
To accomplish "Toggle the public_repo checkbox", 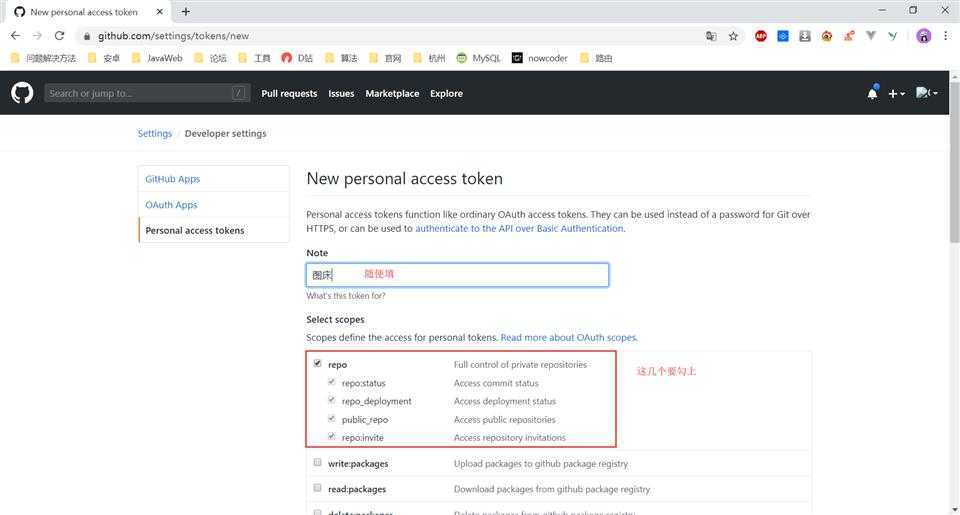I will click(x=331, y=418).
